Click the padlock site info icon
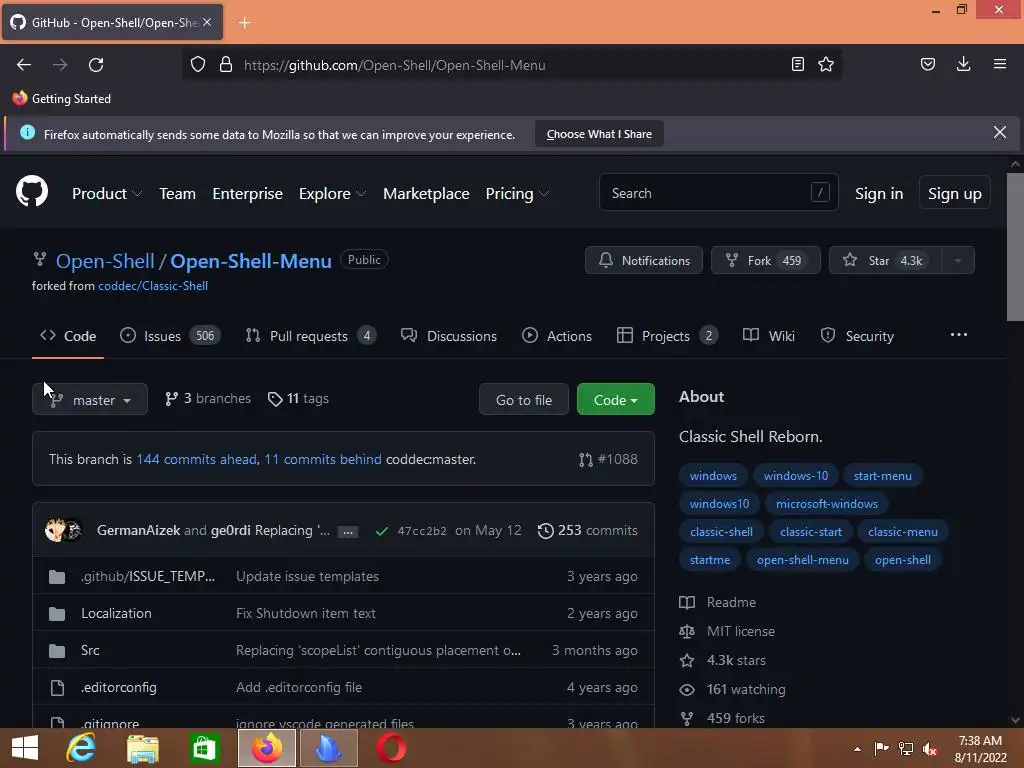 click(x=226, y=65)
